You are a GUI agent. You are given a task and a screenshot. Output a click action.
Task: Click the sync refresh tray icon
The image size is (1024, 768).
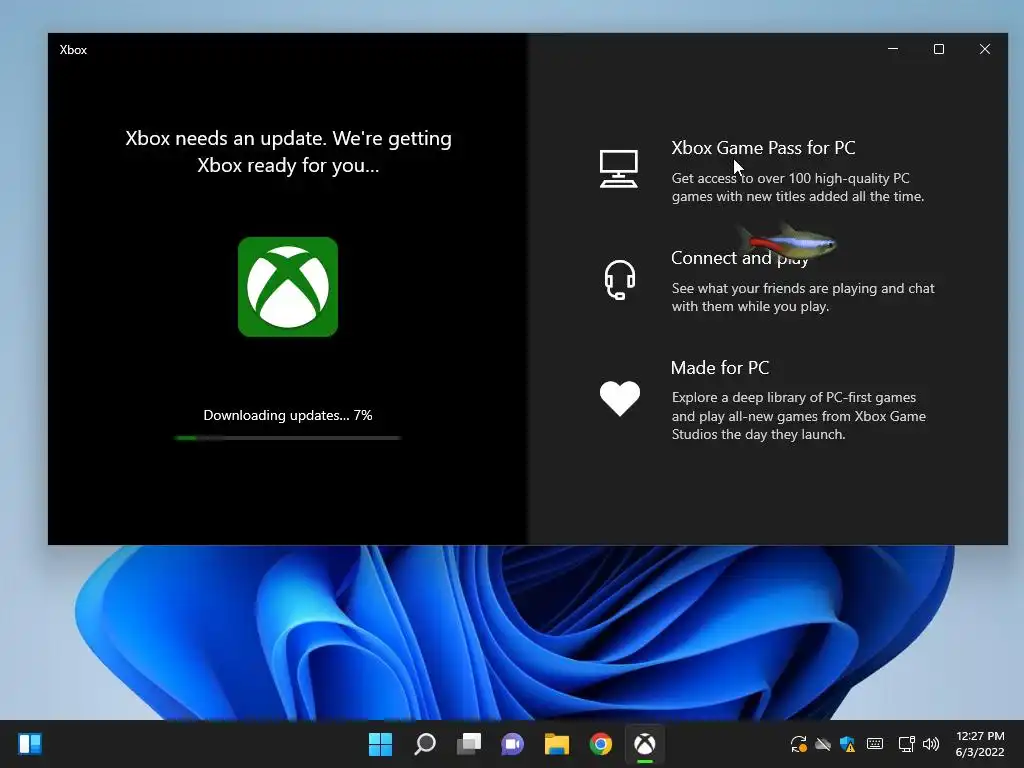click(798, 744)
